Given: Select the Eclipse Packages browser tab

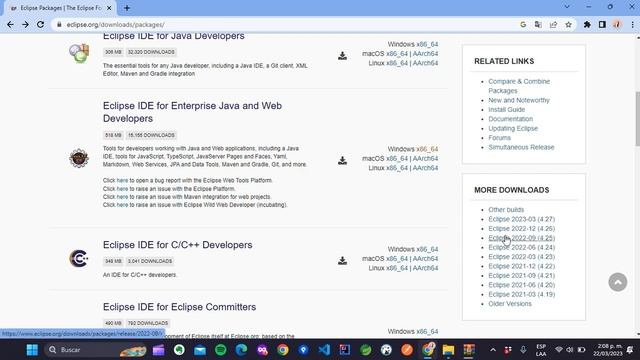Looking at the screenshot, I should tap(61, 8).
